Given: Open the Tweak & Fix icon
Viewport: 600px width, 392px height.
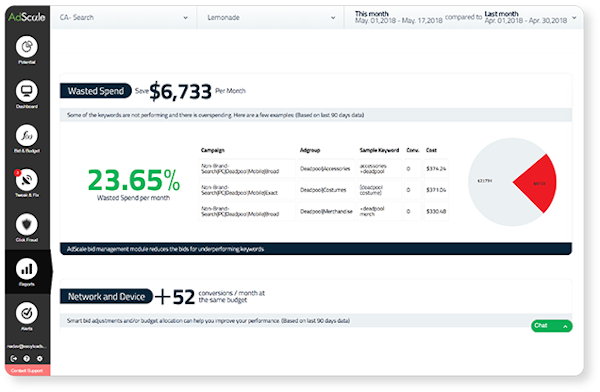Looking at the screenshot, I should [x=27, y=180].
